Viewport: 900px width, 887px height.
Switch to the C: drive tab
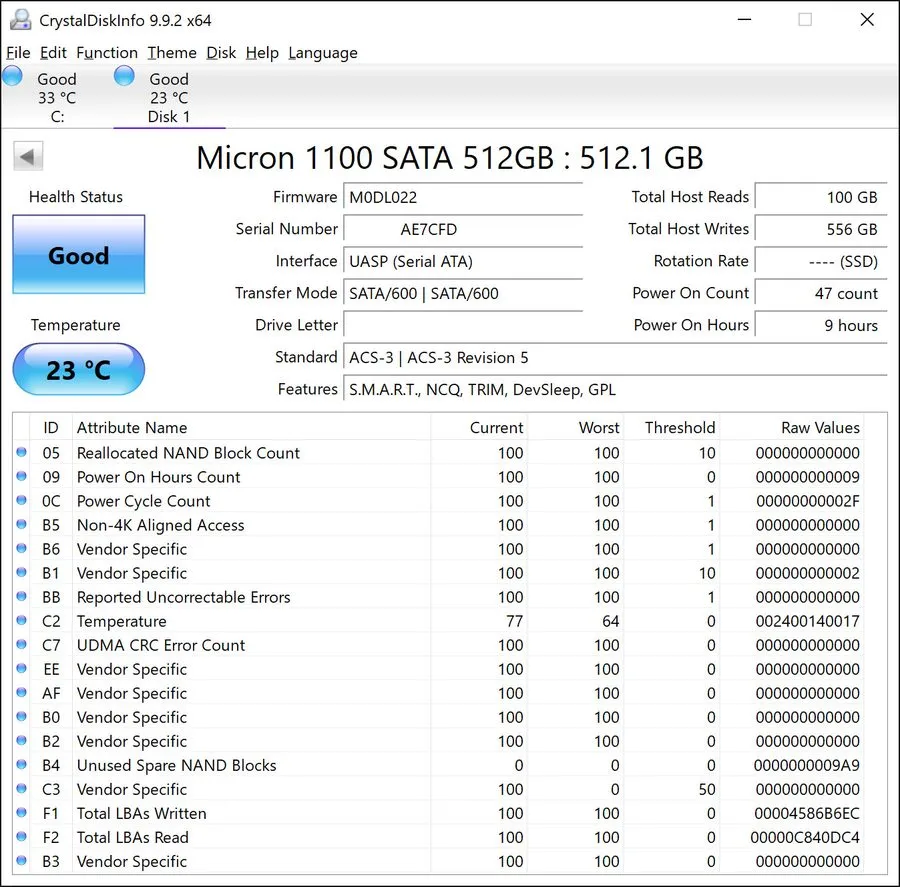click(57, 96)
